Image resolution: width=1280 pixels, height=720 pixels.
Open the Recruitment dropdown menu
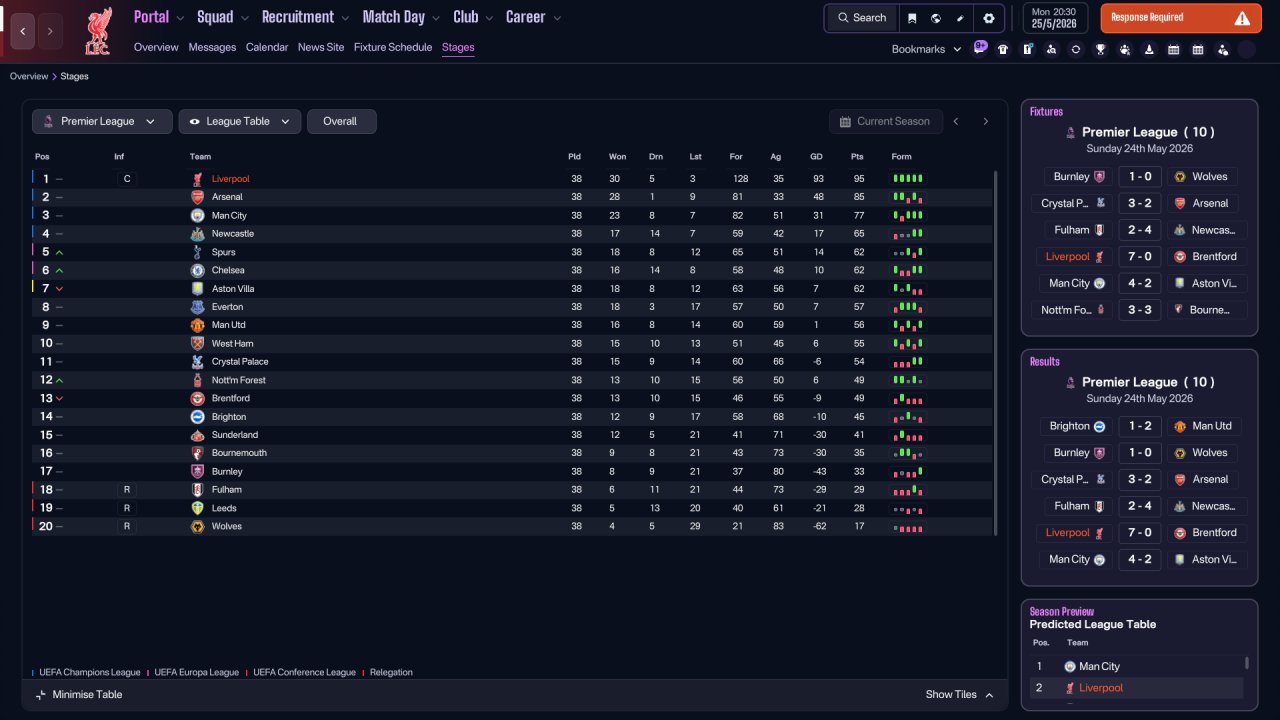coord(305,17)
